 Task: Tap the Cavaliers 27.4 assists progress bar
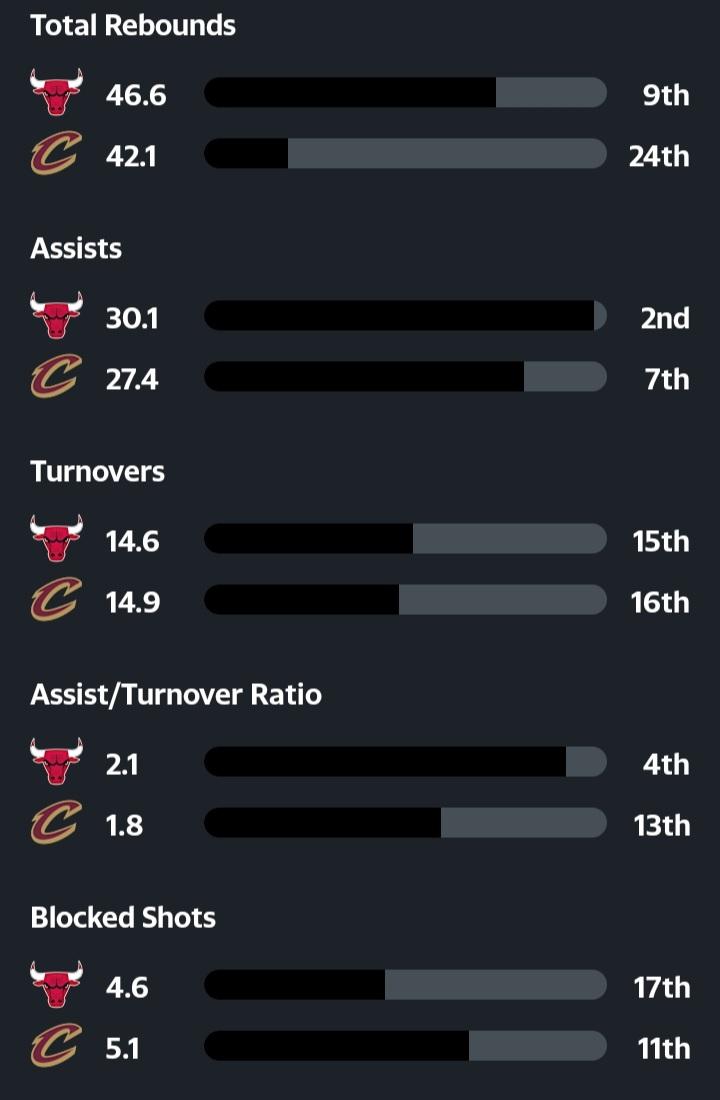pyautogui.click(x=405, y=377)
